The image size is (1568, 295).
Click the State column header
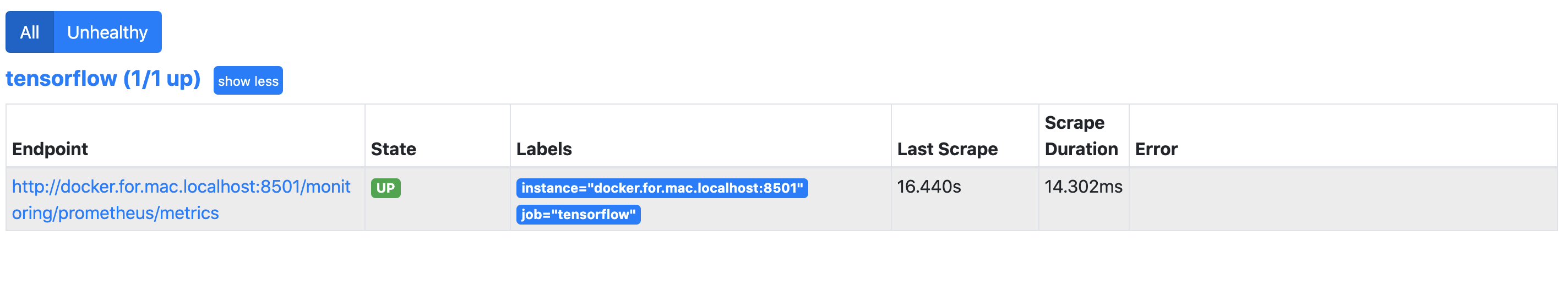click(393, 149)
